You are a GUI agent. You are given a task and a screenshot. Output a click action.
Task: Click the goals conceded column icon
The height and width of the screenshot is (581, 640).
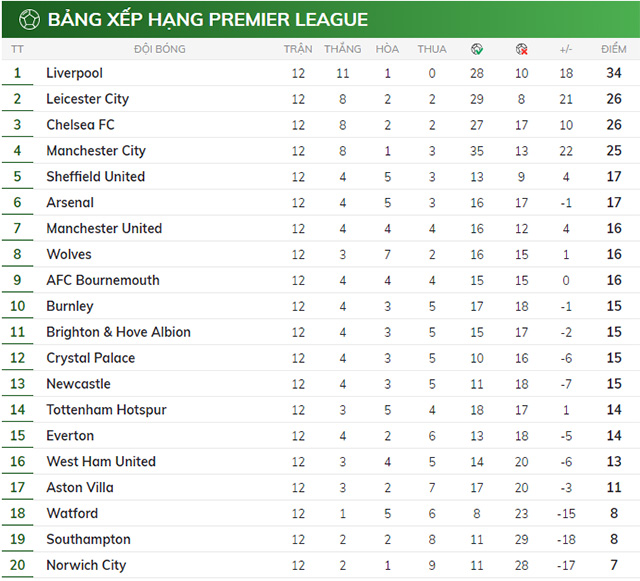click(521, 48)
